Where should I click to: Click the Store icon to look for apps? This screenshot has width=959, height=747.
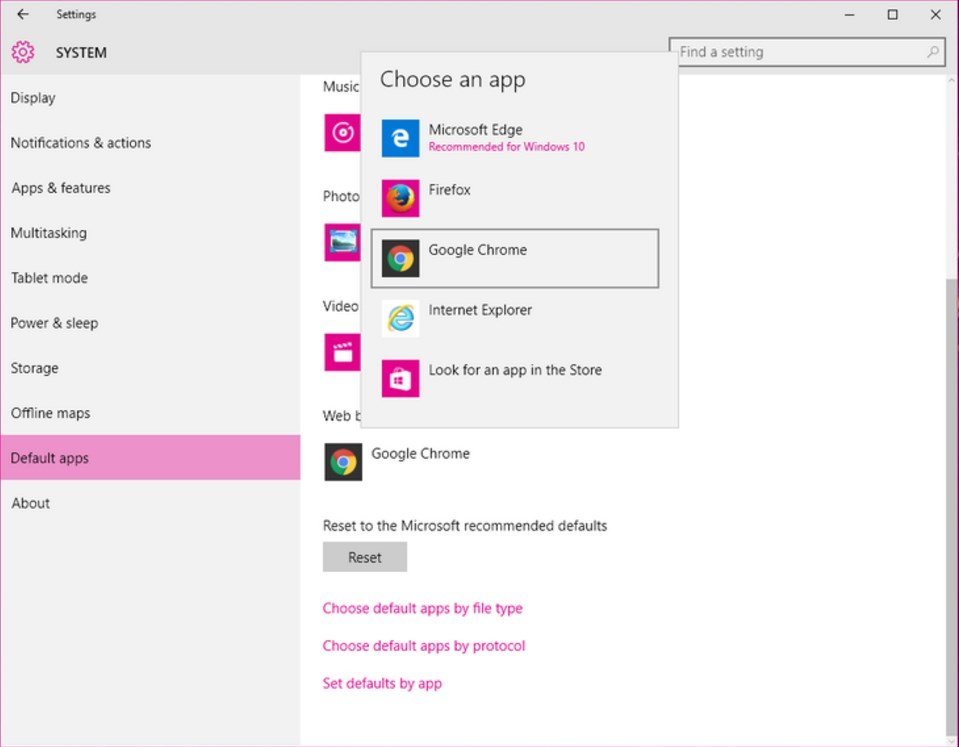point(400,379)
